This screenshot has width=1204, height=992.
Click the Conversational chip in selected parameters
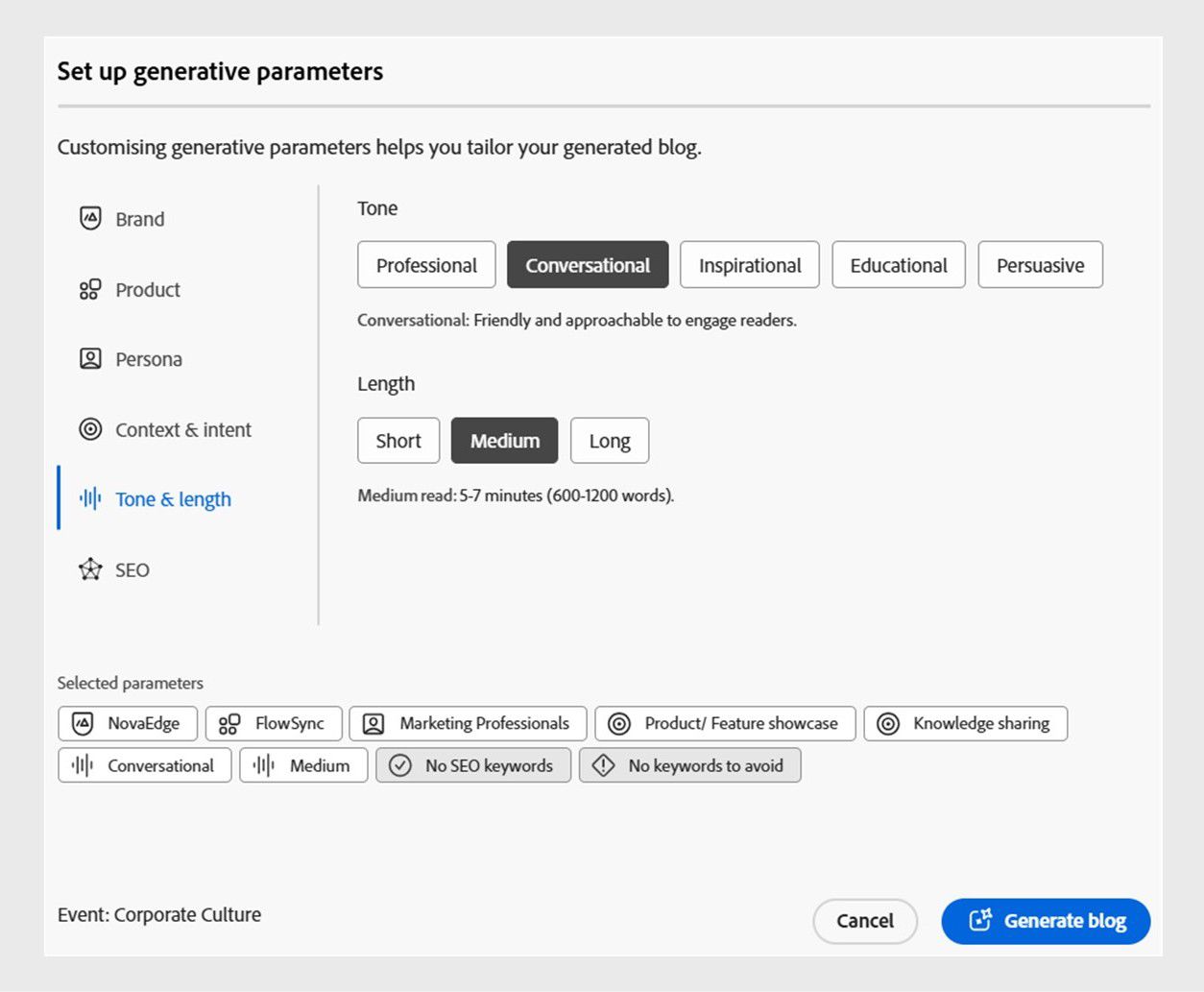pyautogui.click(x=145, y=765)
